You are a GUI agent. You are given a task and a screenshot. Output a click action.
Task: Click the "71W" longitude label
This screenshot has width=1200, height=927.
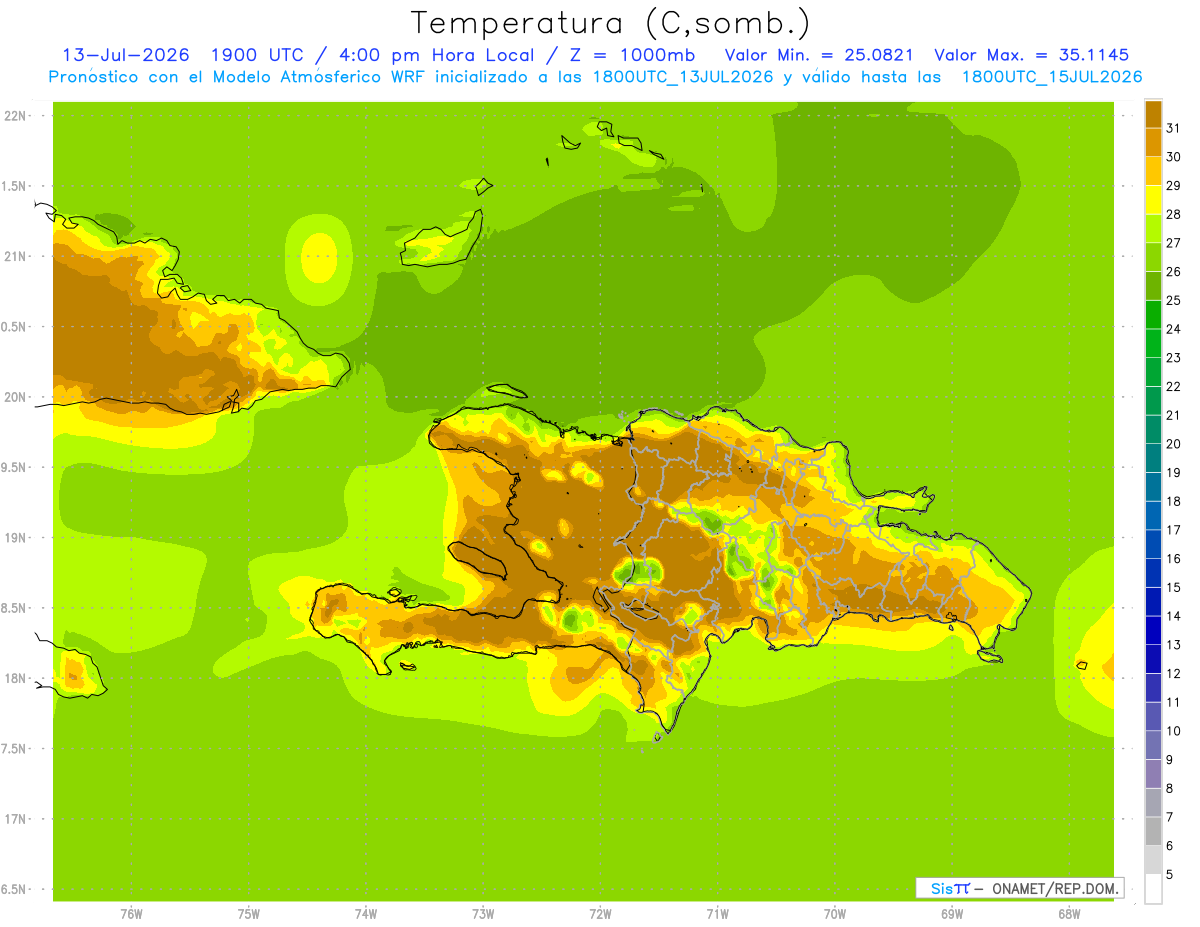point(717,914)
